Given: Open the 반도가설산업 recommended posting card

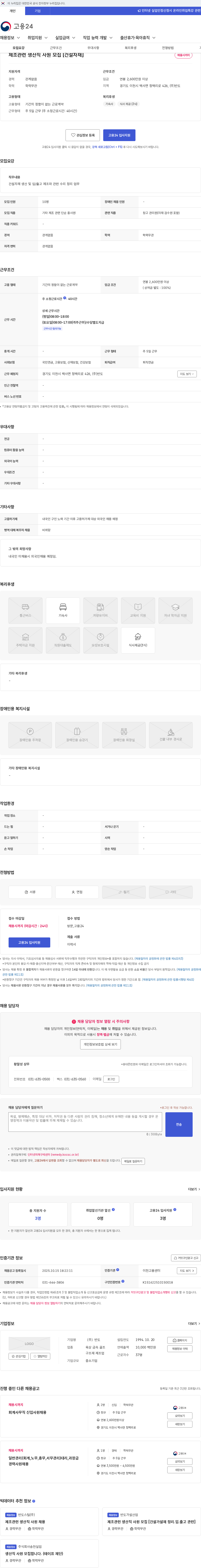Looking at the screenshot, I should [151, 1522].
